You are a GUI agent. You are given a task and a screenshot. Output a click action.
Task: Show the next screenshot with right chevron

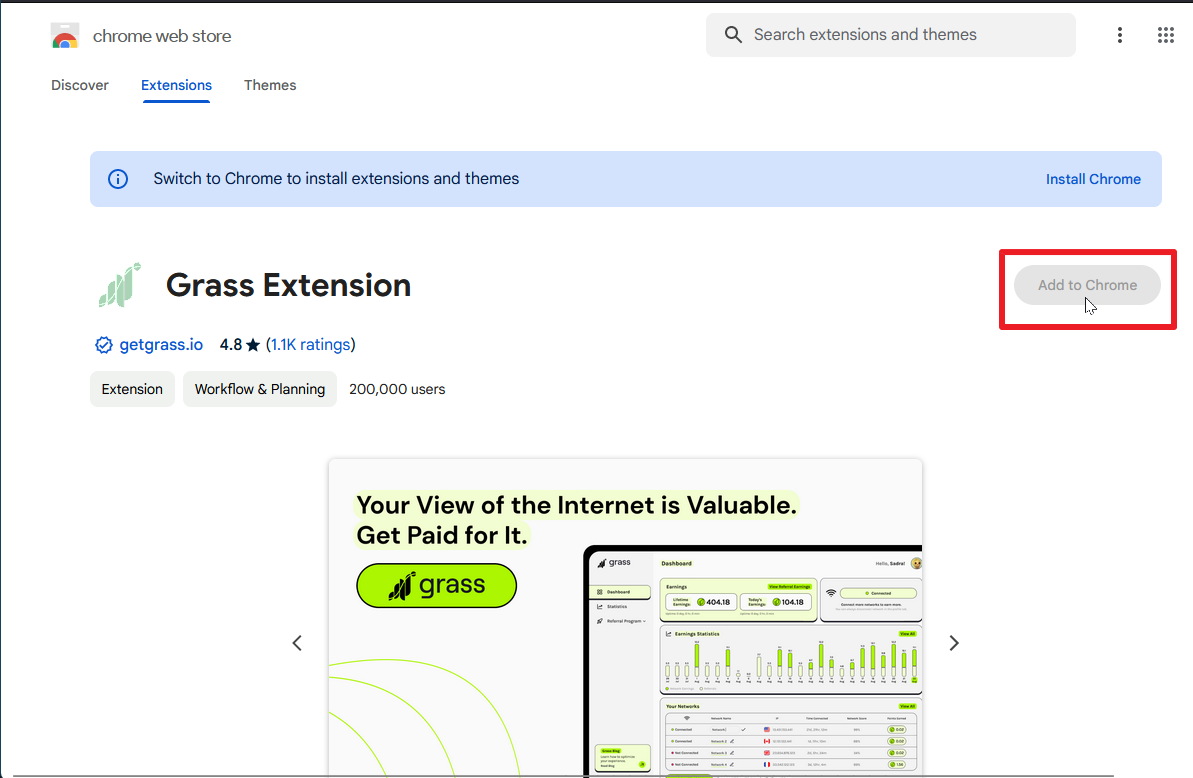click(953, 643)
